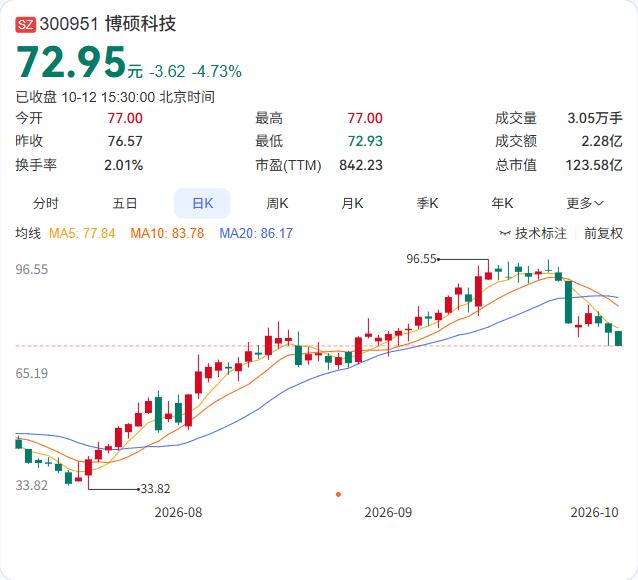This screenshot has width=638, height=580.
Task: Open the 周K weekly chart tab
Action: 277,203
